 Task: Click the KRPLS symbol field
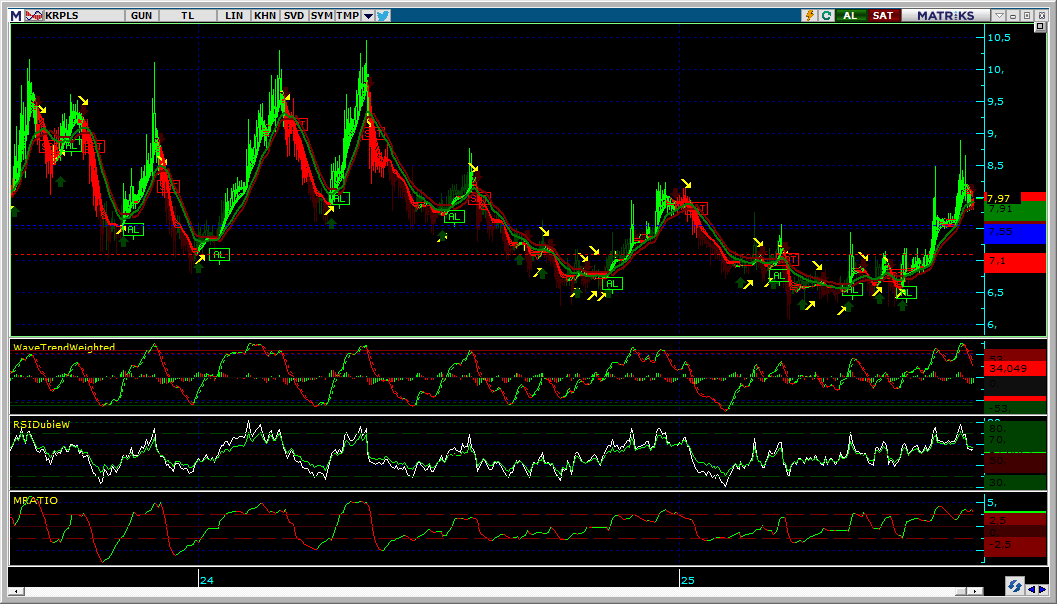tap(84, 15)
